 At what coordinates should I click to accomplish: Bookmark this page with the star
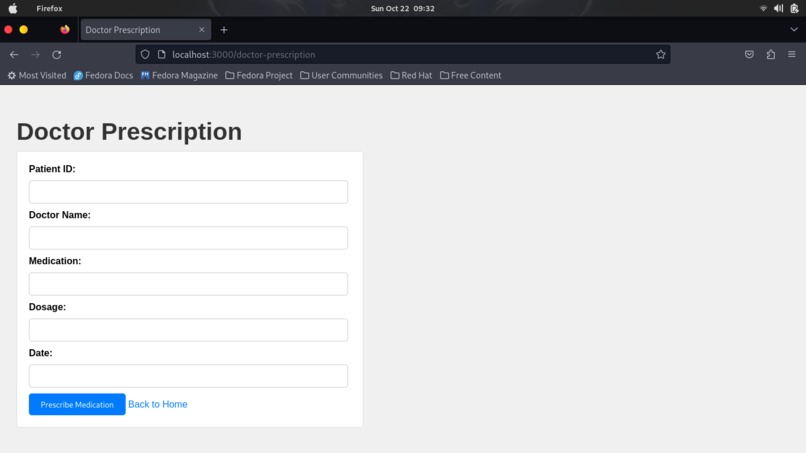pyautogui.click(x=661, y=55)
